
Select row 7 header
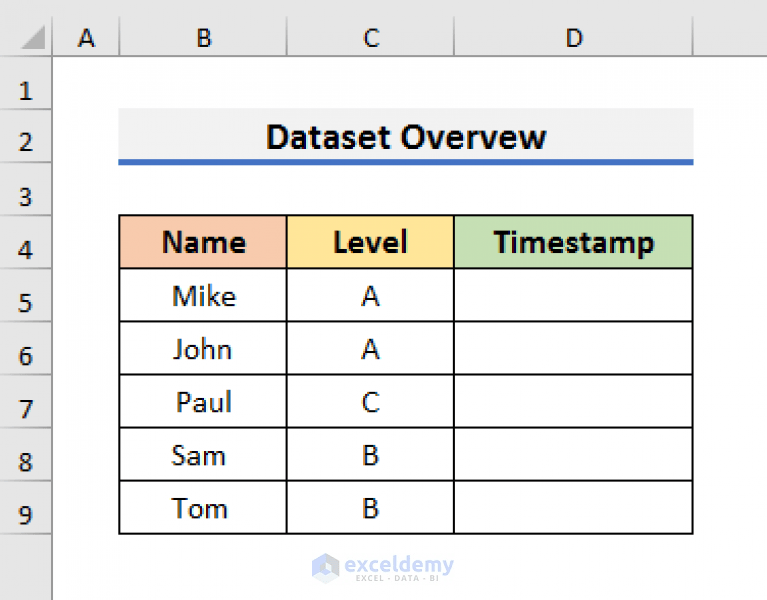25,401
